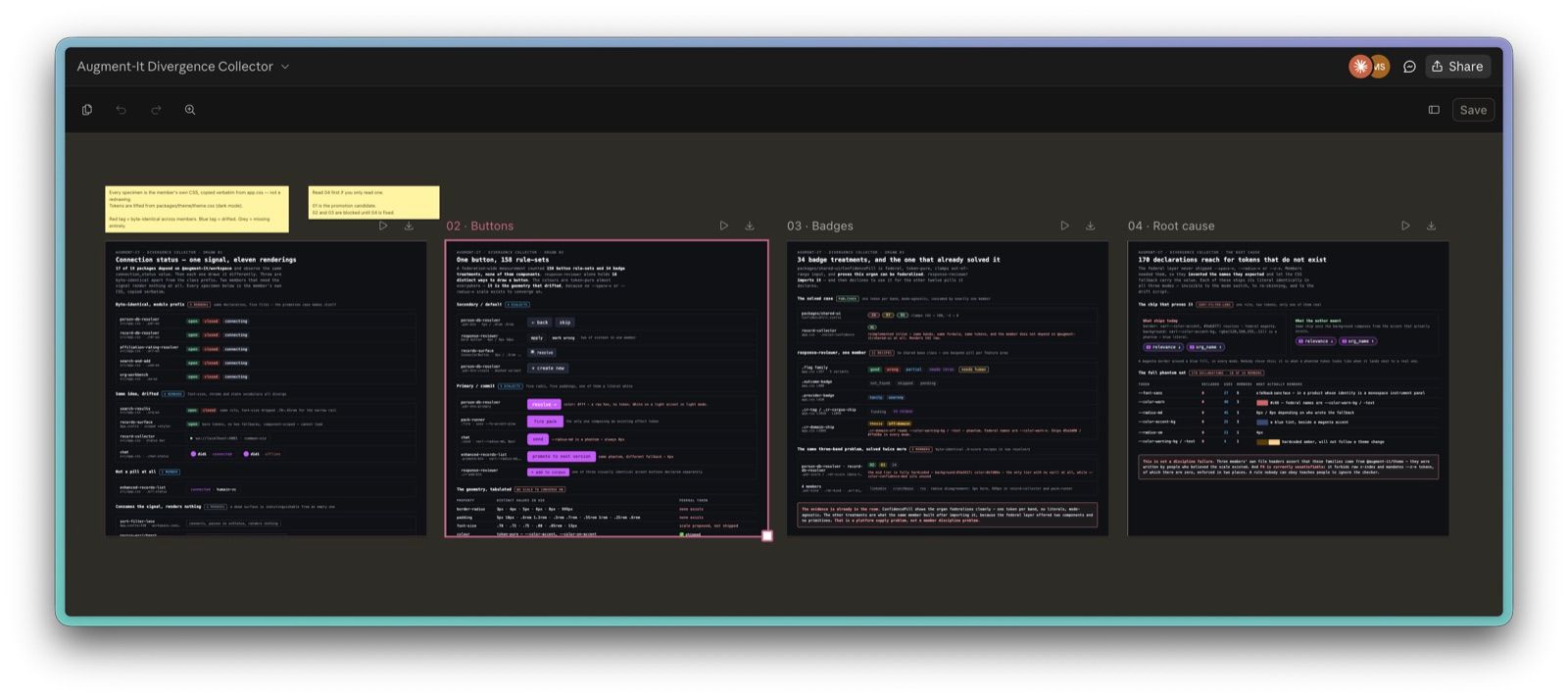Click the purple 'fire pack' button specimen

[545, 422]
